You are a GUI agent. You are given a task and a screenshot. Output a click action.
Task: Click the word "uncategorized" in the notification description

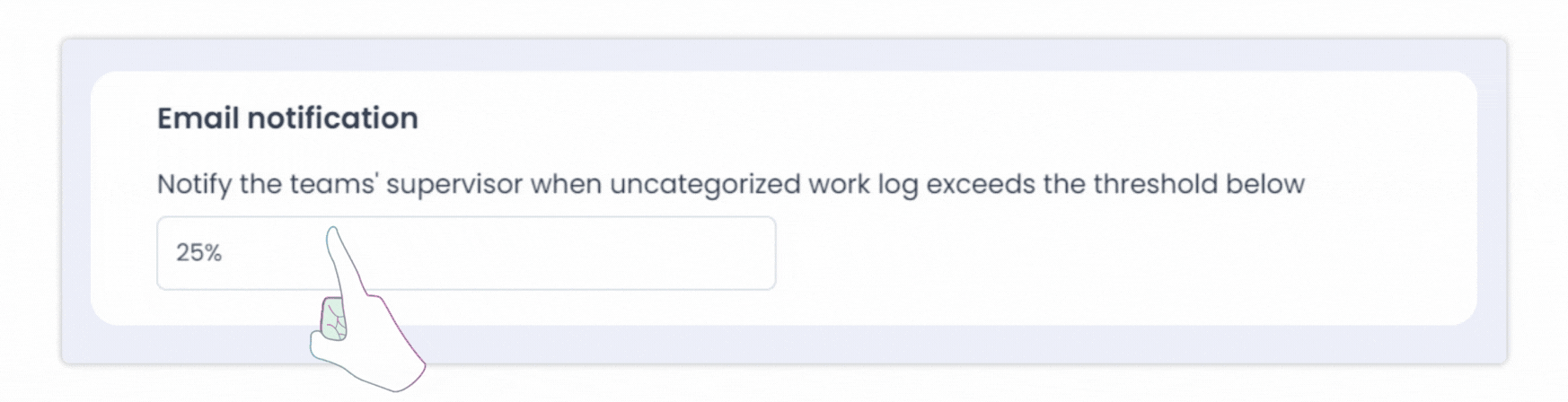[705, 184]
